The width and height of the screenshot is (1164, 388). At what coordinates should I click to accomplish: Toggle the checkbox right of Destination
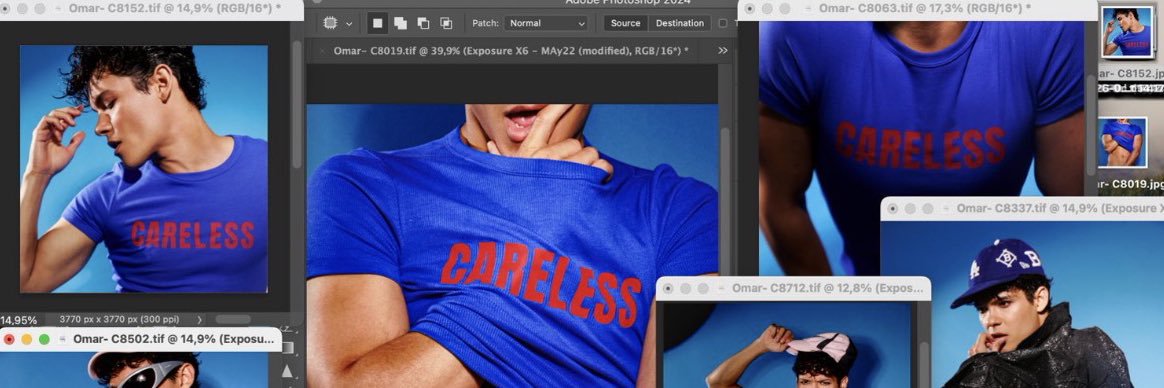[x=724, y=23]
